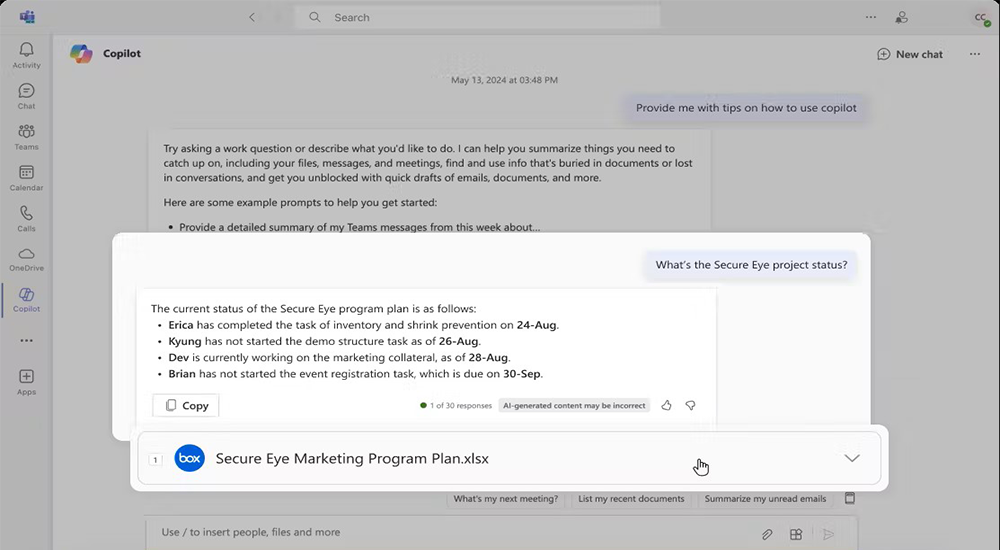The width and height of the screenshot is (1000, 550).
Task: Choose the What's my next meeting suggestion
Action: 506,499
